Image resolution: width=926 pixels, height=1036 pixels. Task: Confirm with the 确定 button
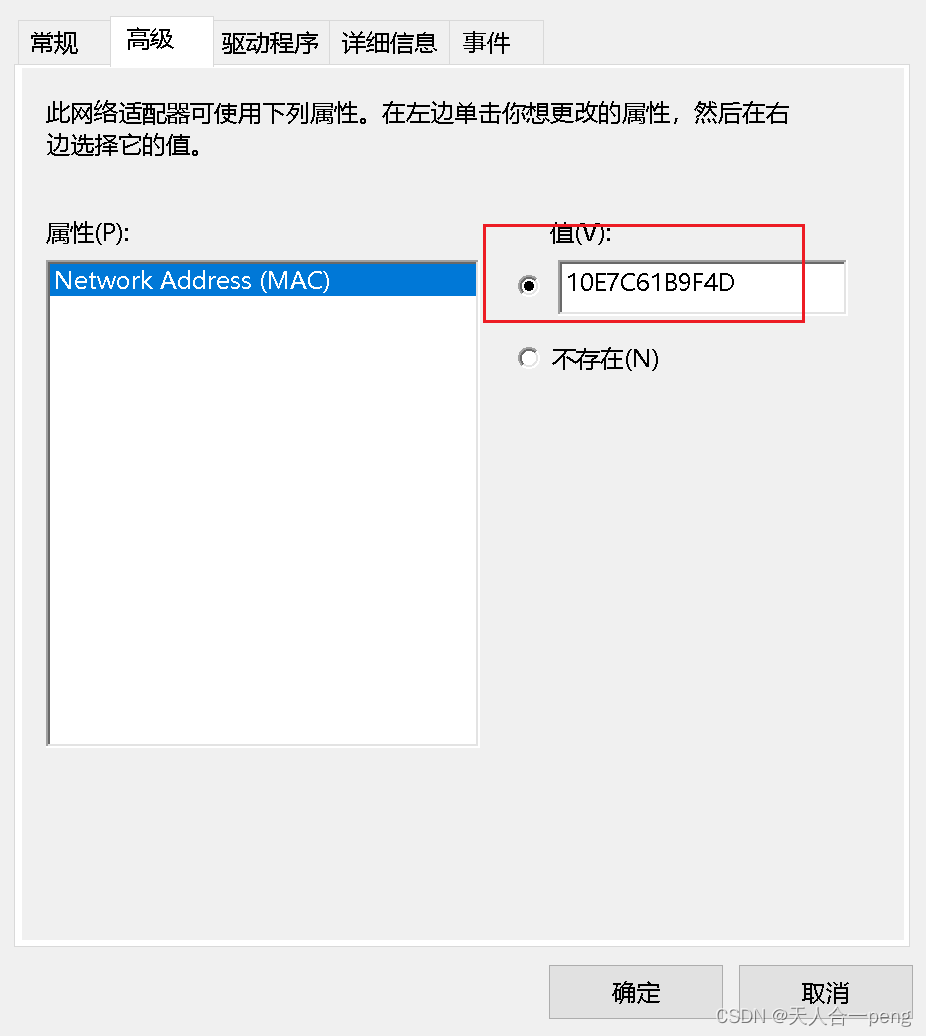tap(635, 992)
